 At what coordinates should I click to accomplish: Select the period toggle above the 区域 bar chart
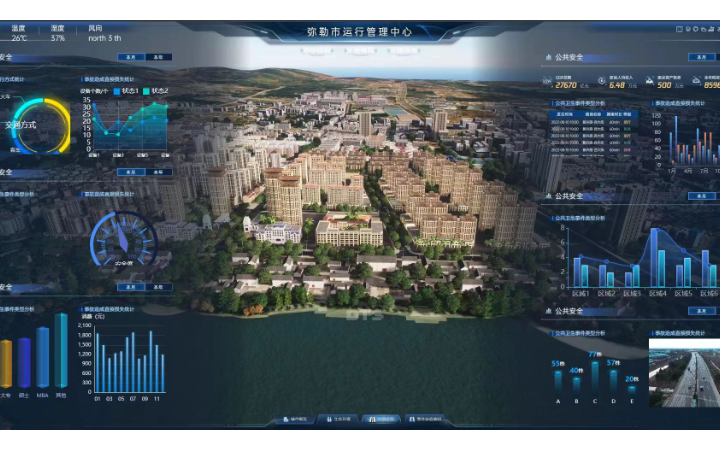pos(702,196)
